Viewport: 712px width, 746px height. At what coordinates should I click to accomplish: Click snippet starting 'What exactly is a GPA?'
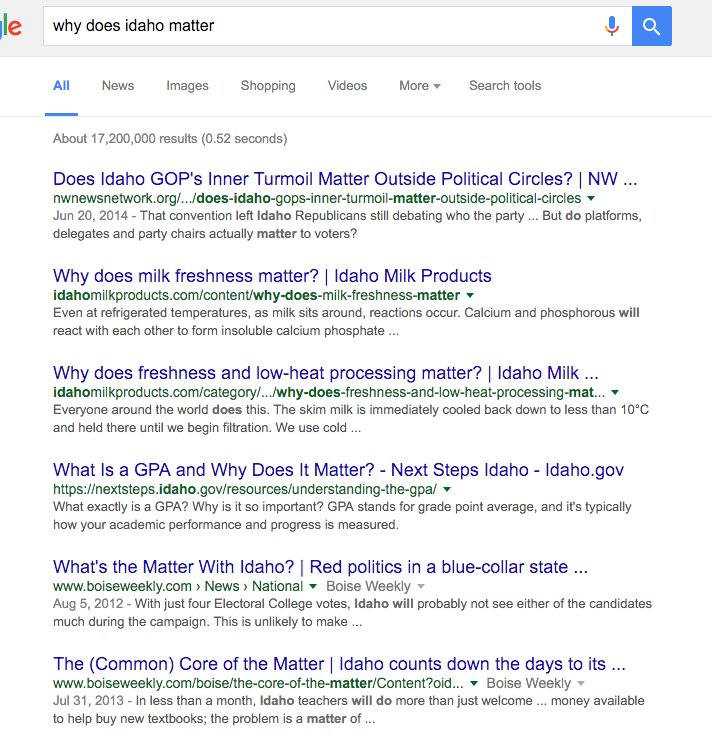342,516
